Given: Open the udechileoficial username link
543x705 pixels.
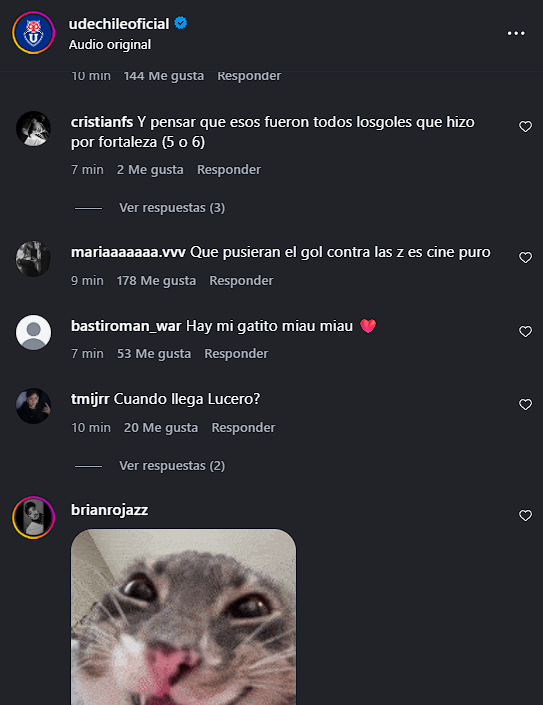Looking at the screenshot, I should coord(119,24).
